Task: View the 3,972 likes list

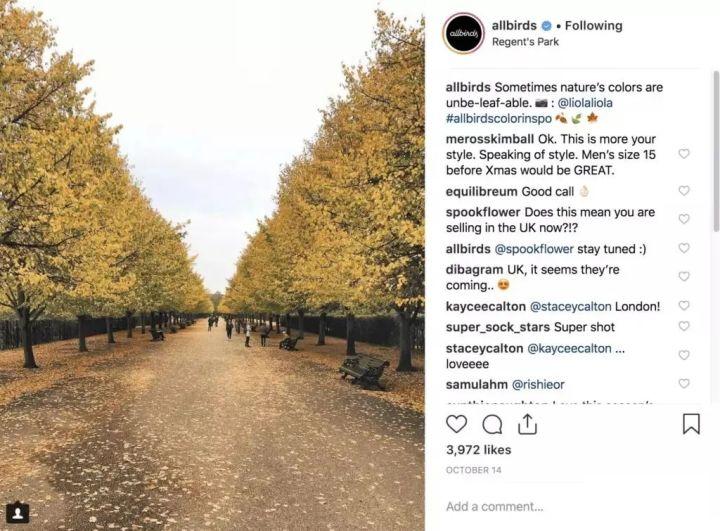Action: pos(478,450)
